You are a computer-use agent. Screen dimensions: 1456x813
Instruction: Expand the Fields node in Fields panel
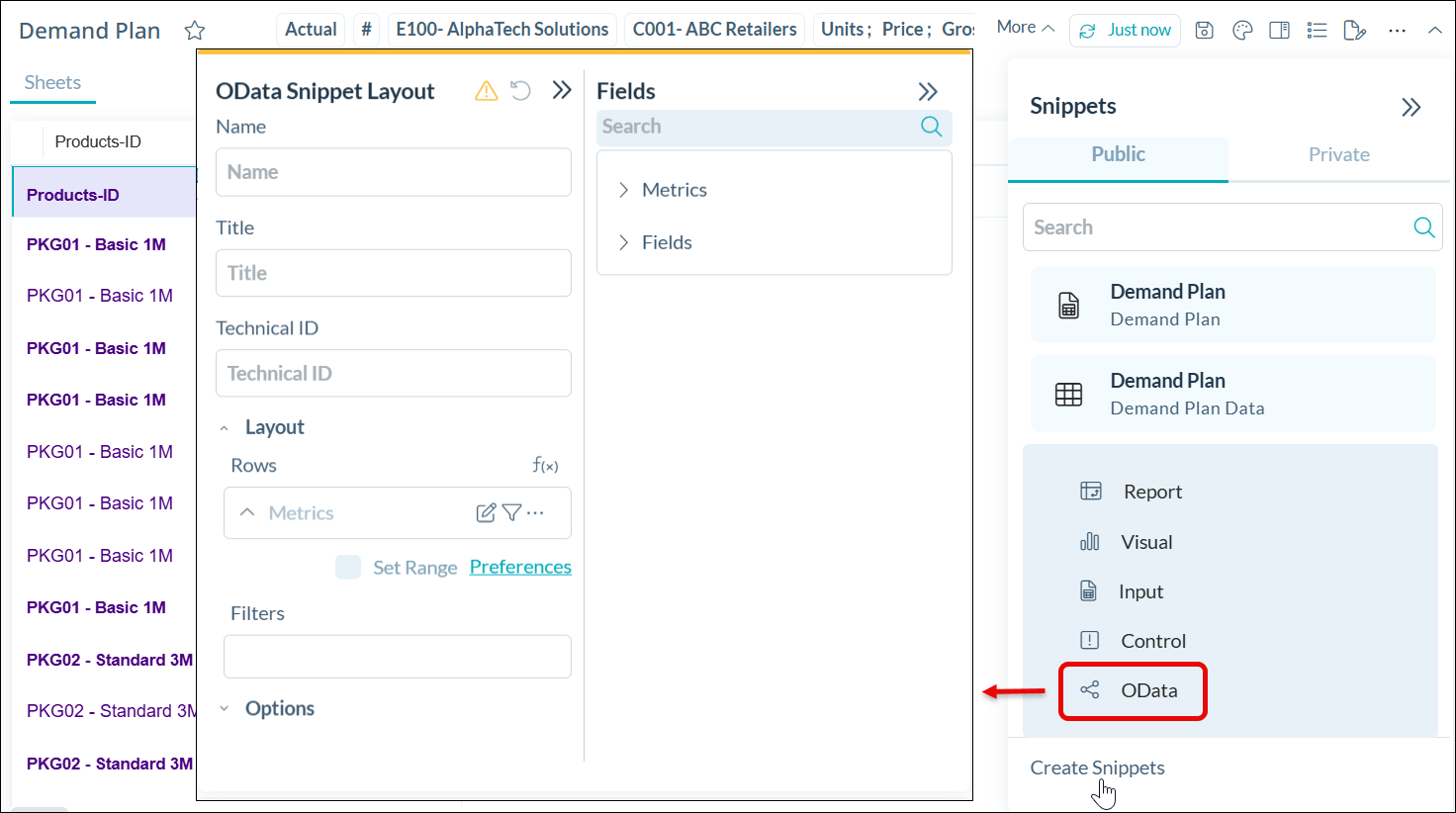624,242
